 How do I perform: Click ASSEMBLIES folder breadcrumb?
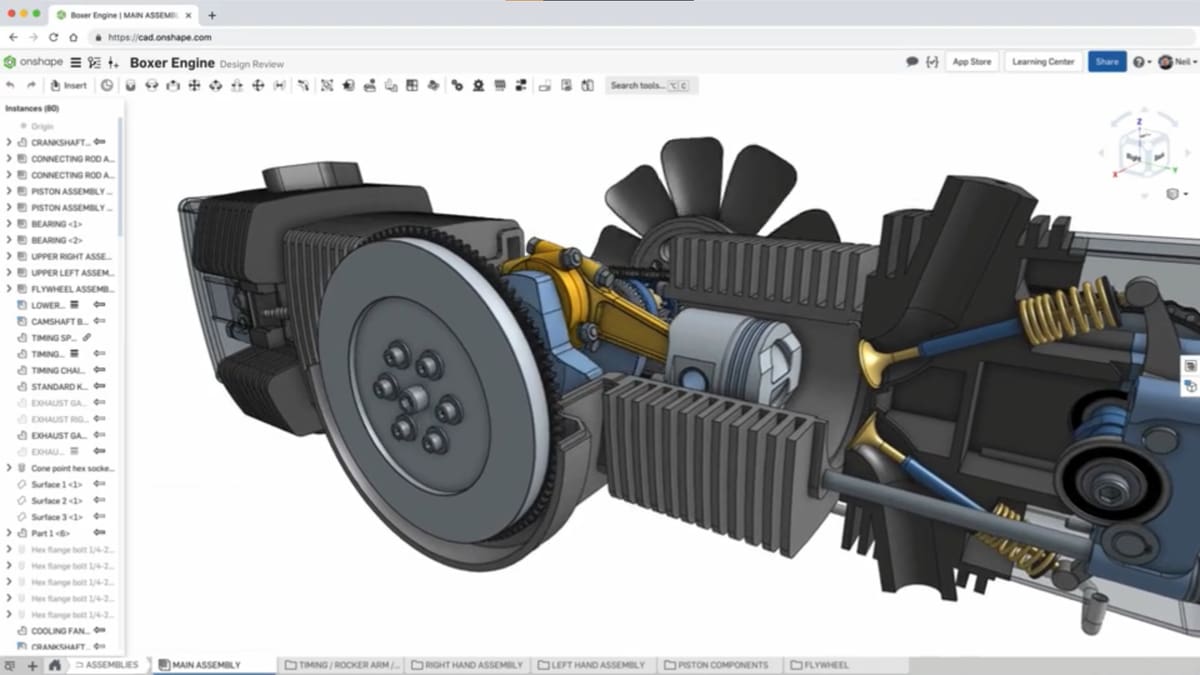click(x=107, y=665)
